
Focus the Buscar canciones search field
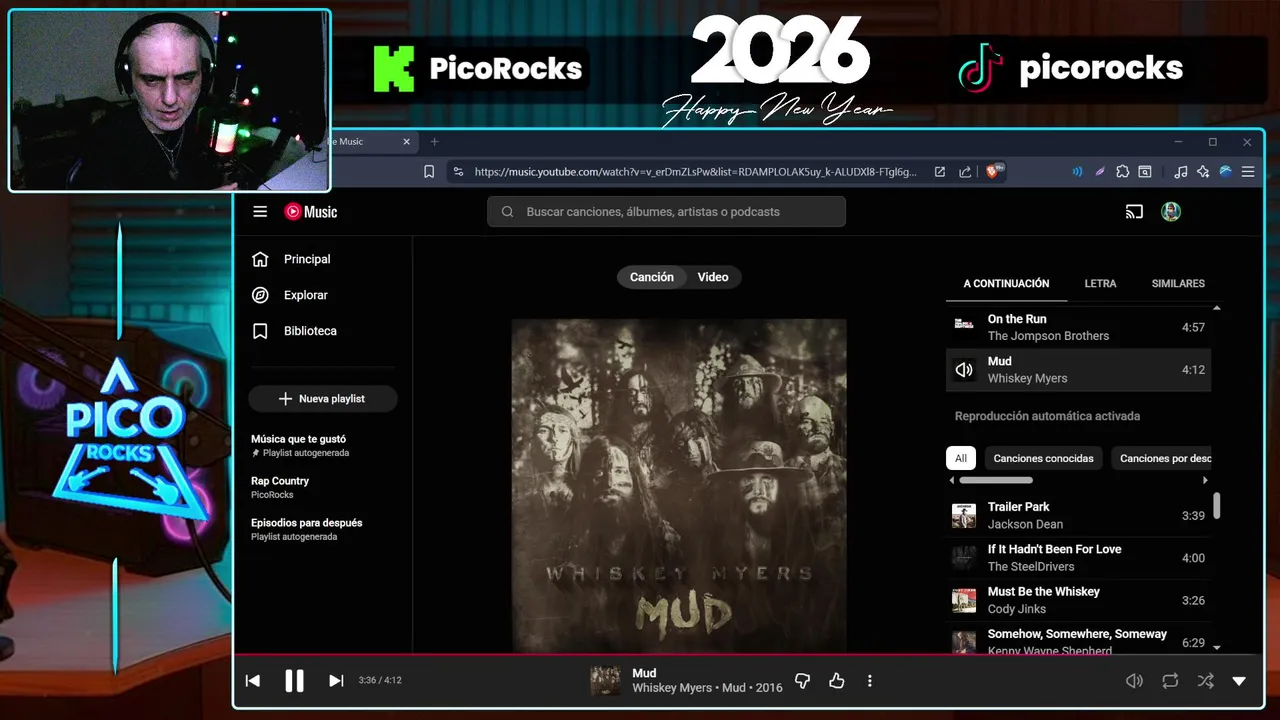tap(666, 211)
